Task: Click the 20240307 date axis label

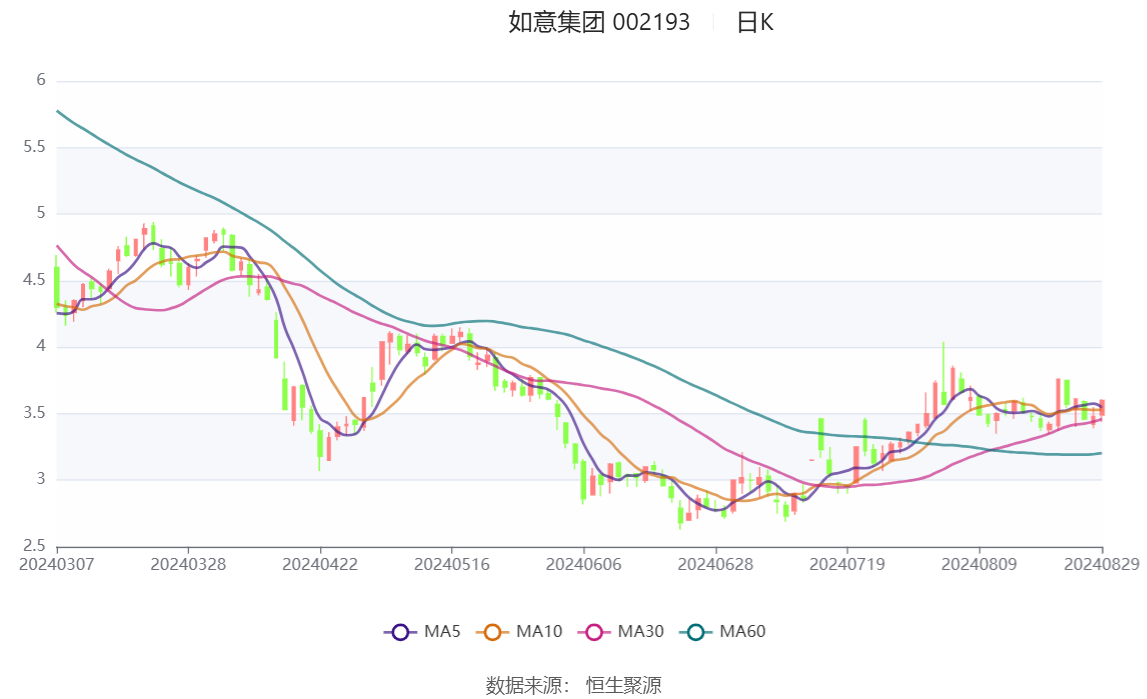Action: pos(57,565)
